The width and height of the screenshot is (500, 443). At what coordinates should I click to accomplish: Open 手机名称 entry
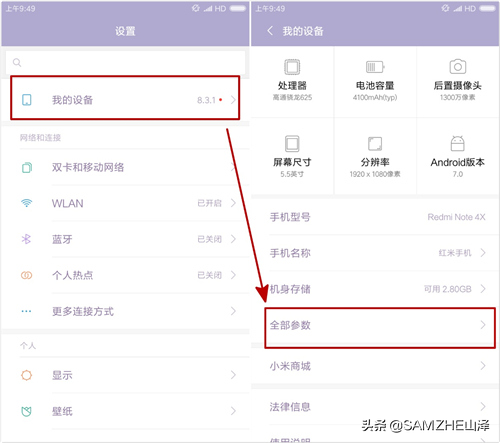[375, 253]
